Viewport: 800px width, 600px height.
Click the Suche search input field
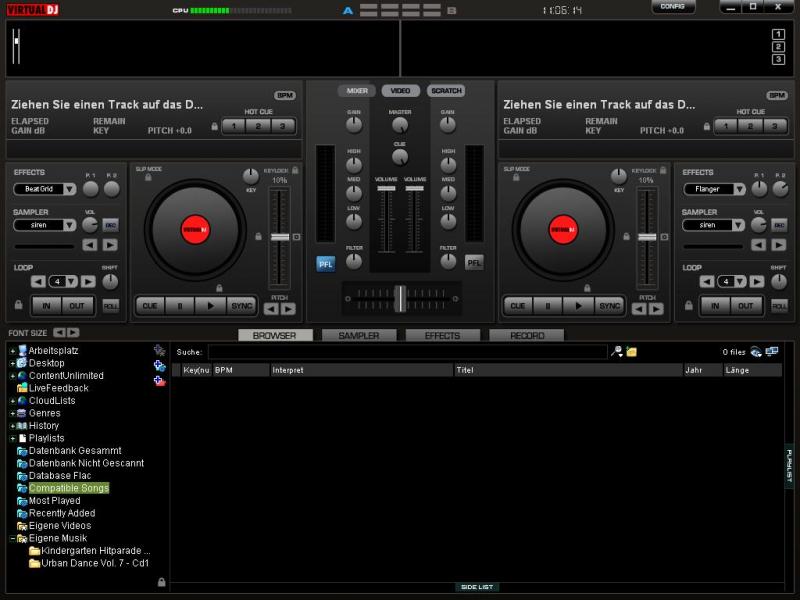[x=407, y=352]
